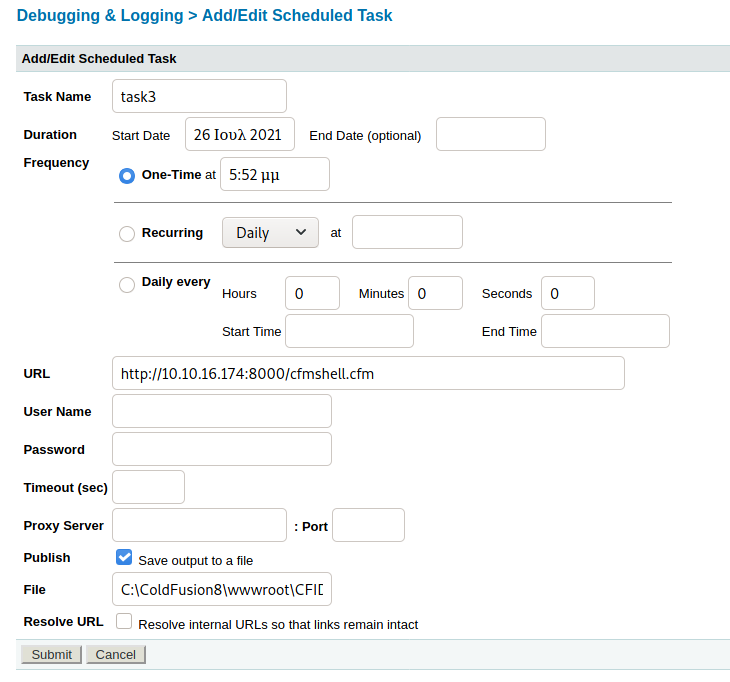Image resolution: width=730 pixels, height=682 pixels.
Task: Click the File path field
Action: pyautogui.click(x=222, y=589)
